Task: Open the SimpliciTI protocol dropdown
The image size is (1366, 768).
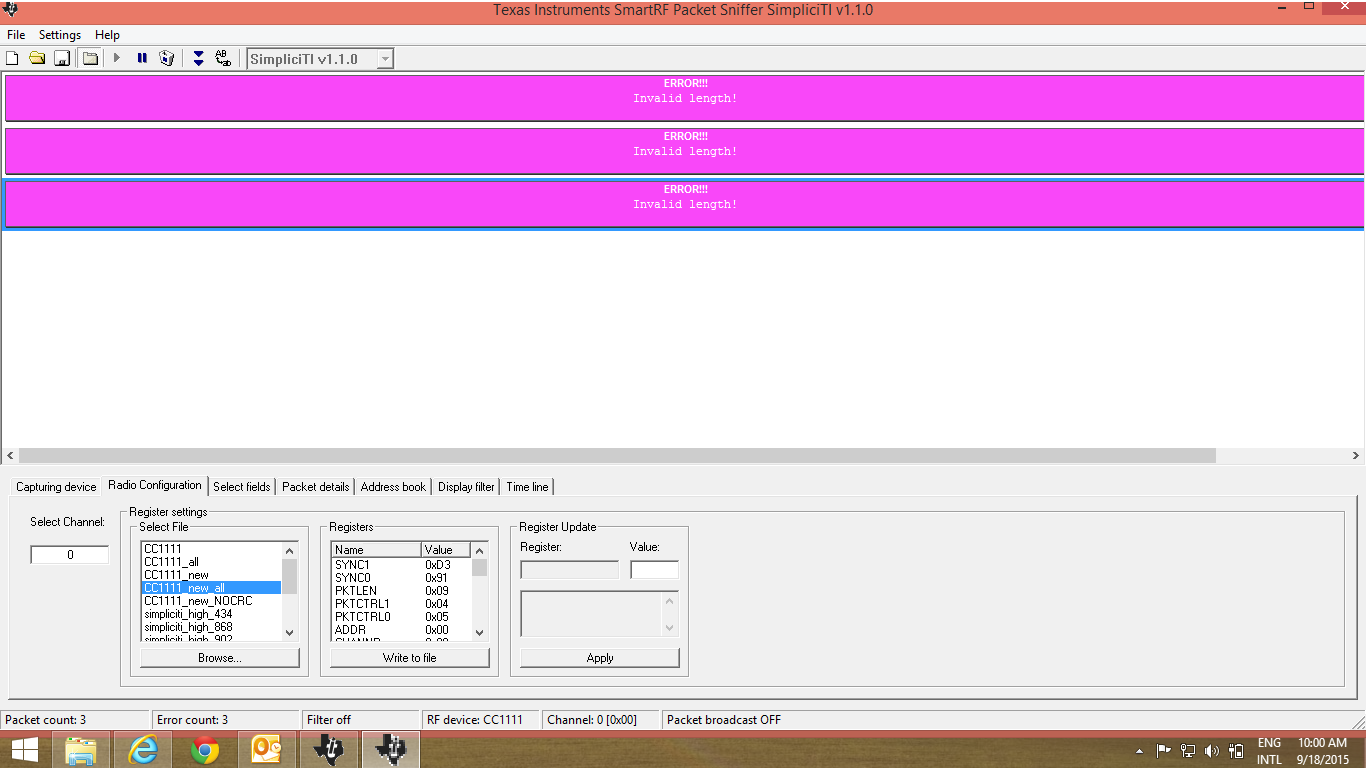Action: point(385,57)
